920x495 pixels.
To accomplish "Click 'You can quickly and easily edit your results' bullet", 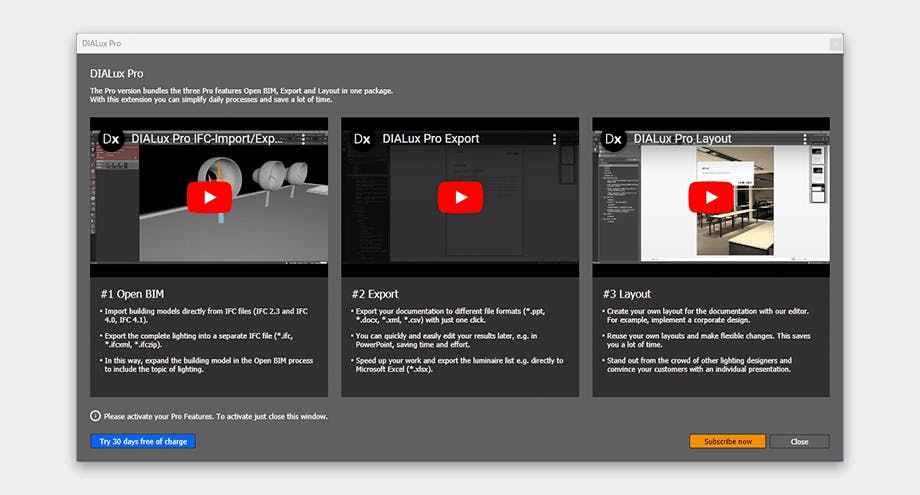I will pos(446,340).
